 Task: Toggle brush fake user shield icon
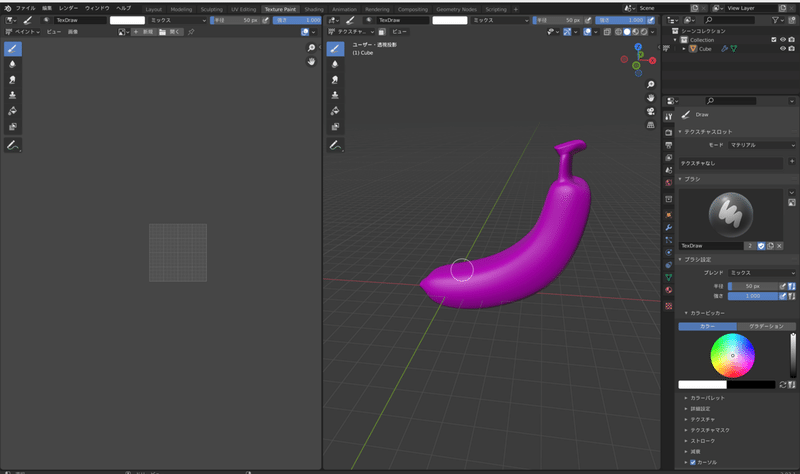[x=761, y=246]
